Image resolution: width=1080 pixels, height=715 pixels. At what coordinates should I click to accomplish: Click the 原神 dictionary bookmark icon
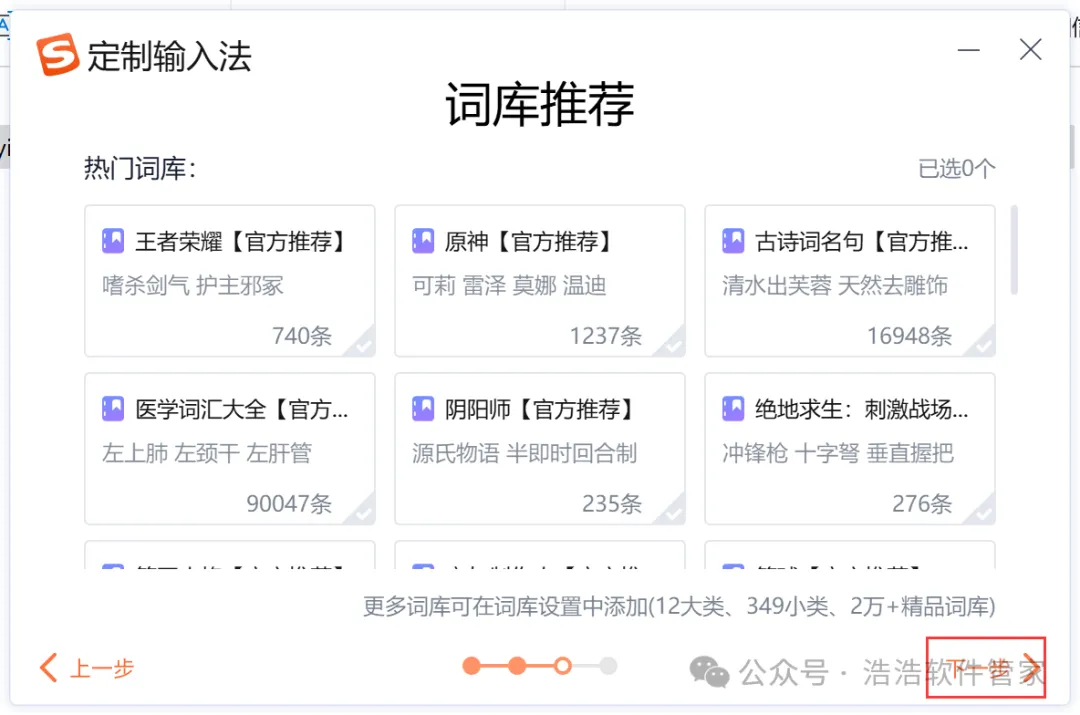pyautogui.click(x=423, y=241)
